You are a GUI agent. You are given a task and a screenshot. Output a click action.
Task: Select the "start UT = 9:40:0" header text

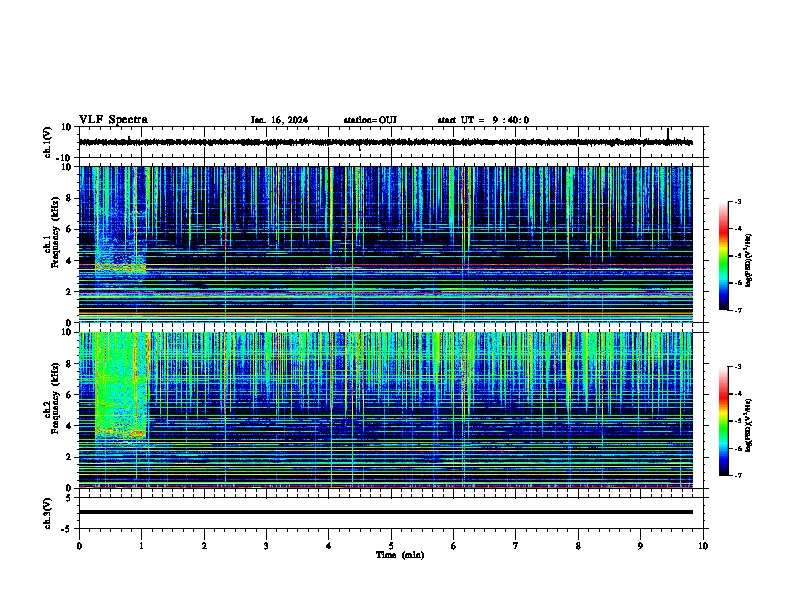pos(483,120)
